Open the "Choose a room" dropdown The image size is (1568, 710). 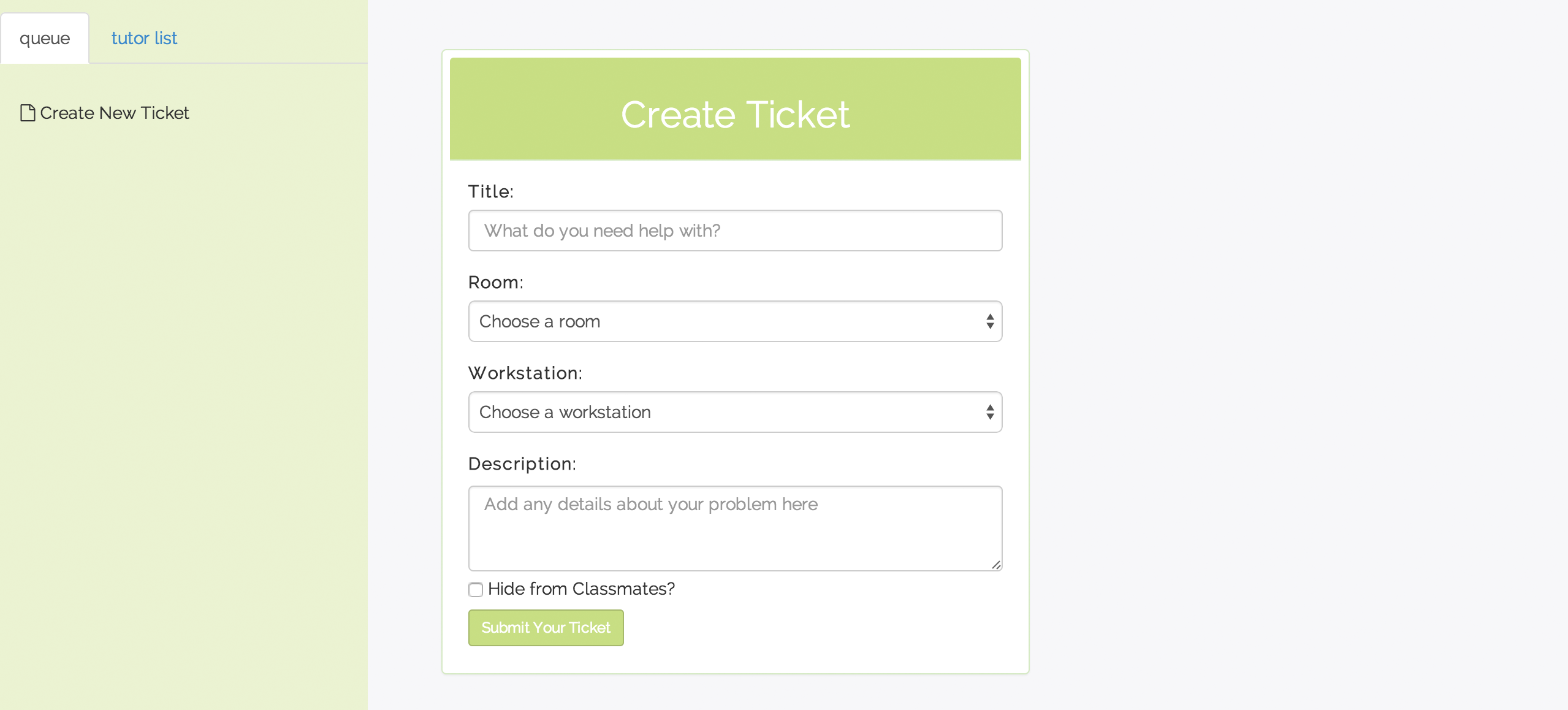coord(736,321)
